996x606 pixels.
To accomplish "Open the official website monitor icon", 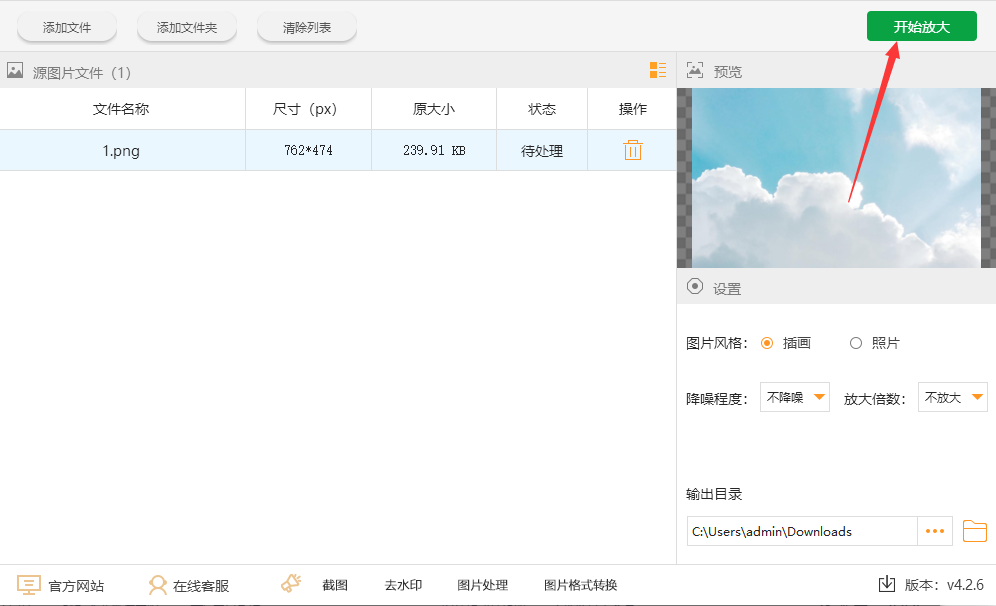I will pyautogui.click(x=30, y=585).
